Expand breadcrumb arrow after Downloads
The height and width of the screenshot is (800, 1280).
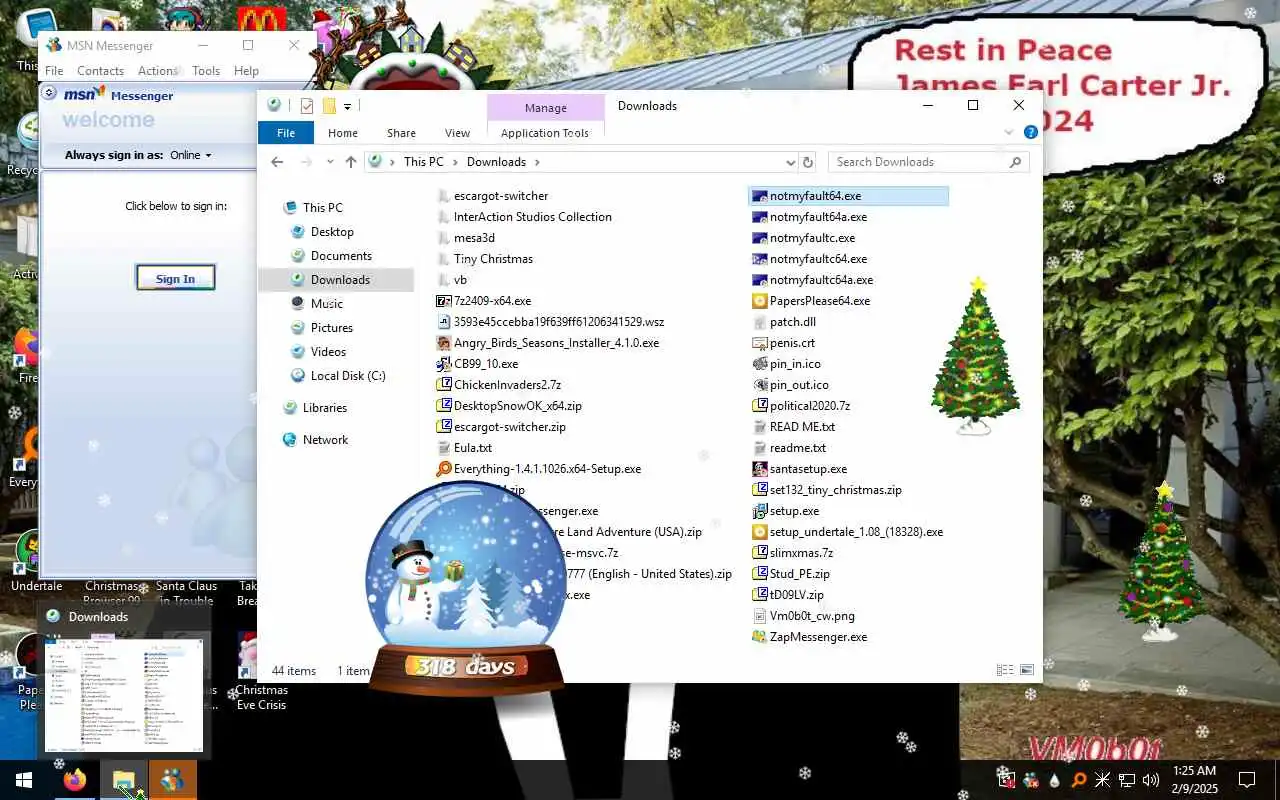pos(537,162)
